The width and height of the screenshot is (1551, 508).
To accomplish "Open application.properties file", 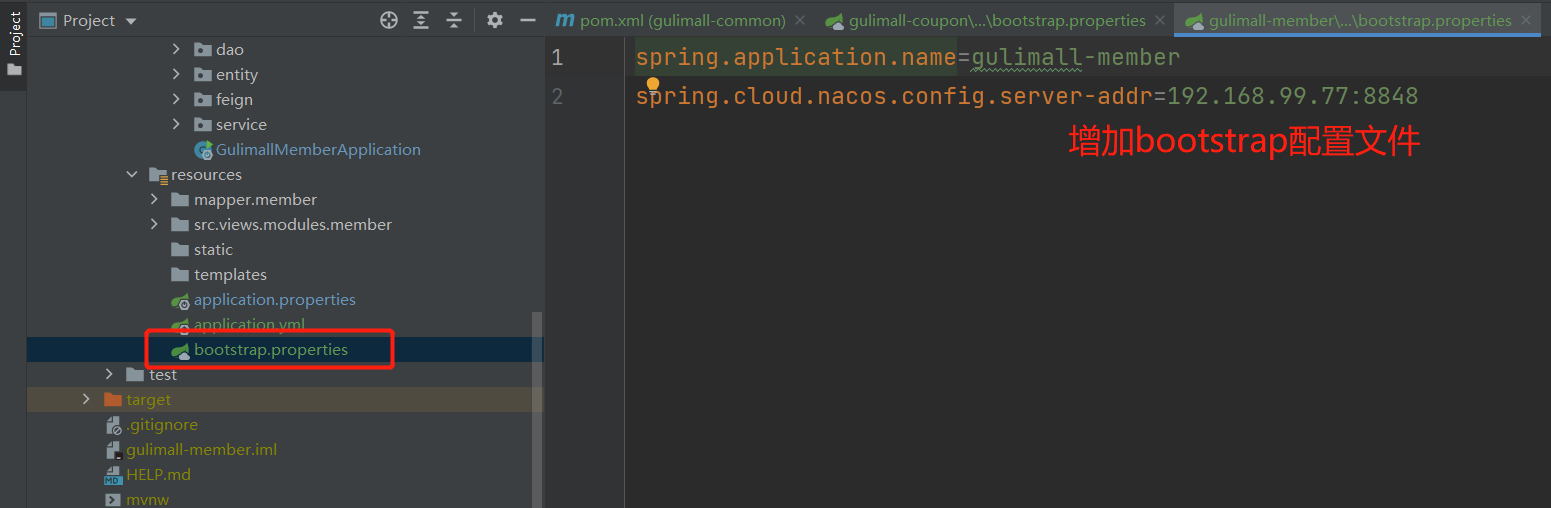I will click(275, 299).
